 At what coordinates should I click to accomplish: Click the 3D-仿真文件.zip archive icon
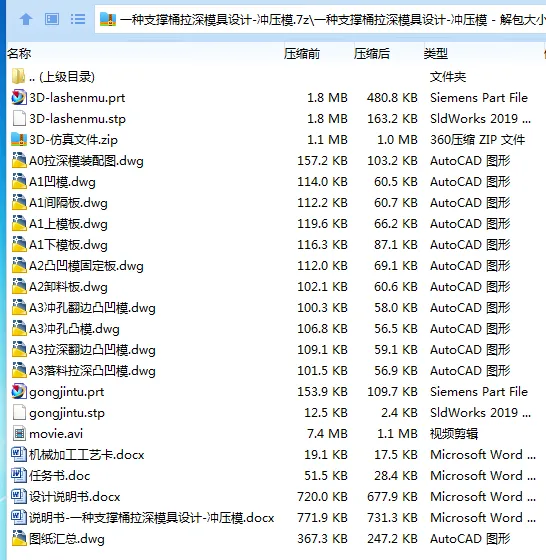[x=19, y=139]
